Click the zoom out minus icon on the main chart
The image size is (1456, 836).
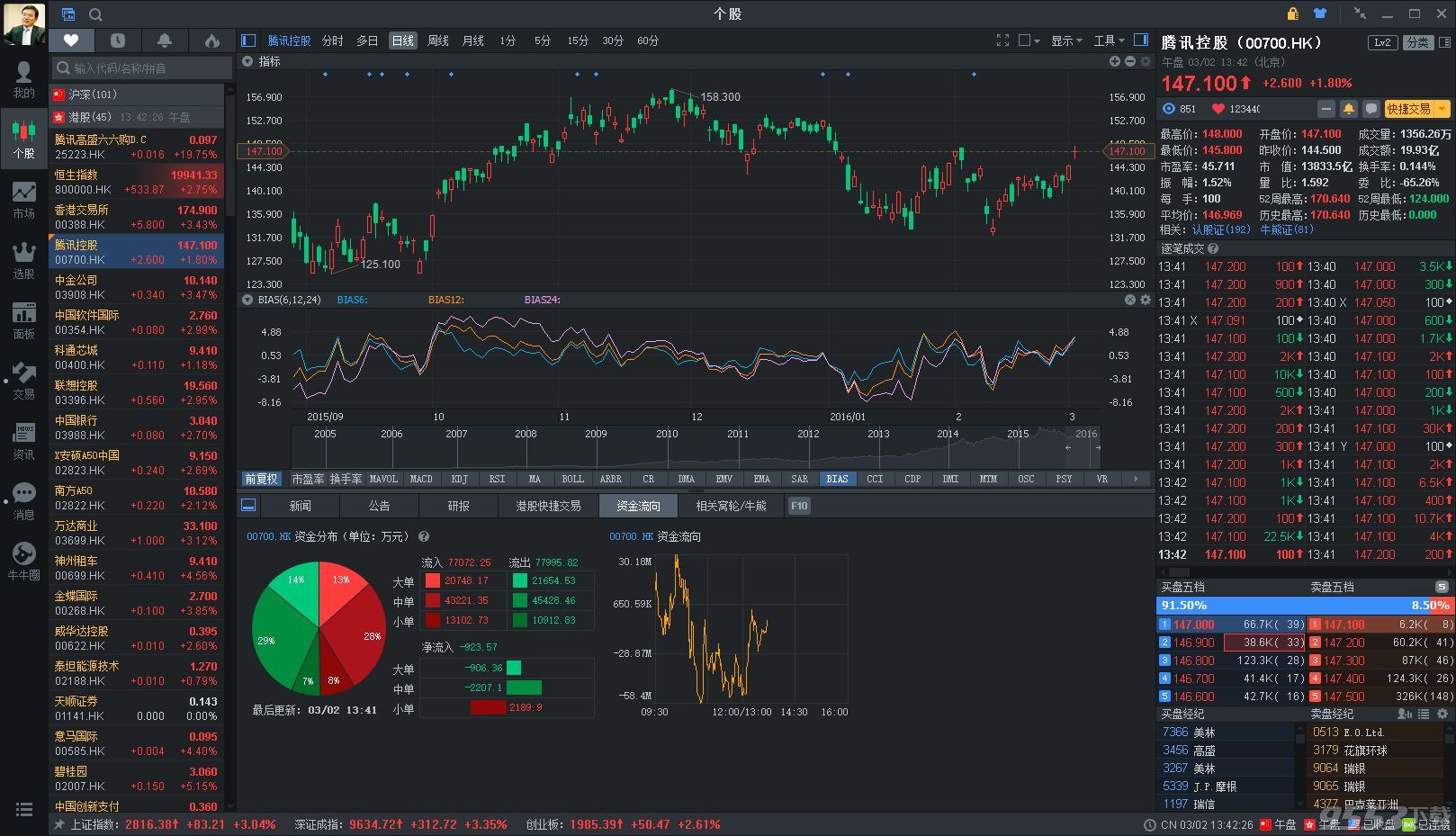point(1130,61)
